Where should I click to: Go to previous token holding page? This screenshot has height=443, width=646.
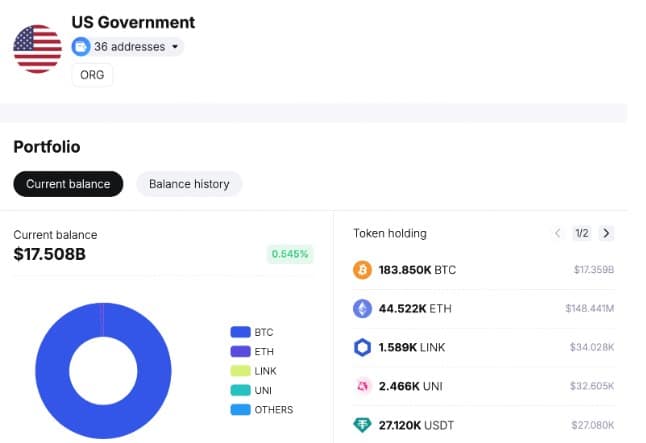558,233
